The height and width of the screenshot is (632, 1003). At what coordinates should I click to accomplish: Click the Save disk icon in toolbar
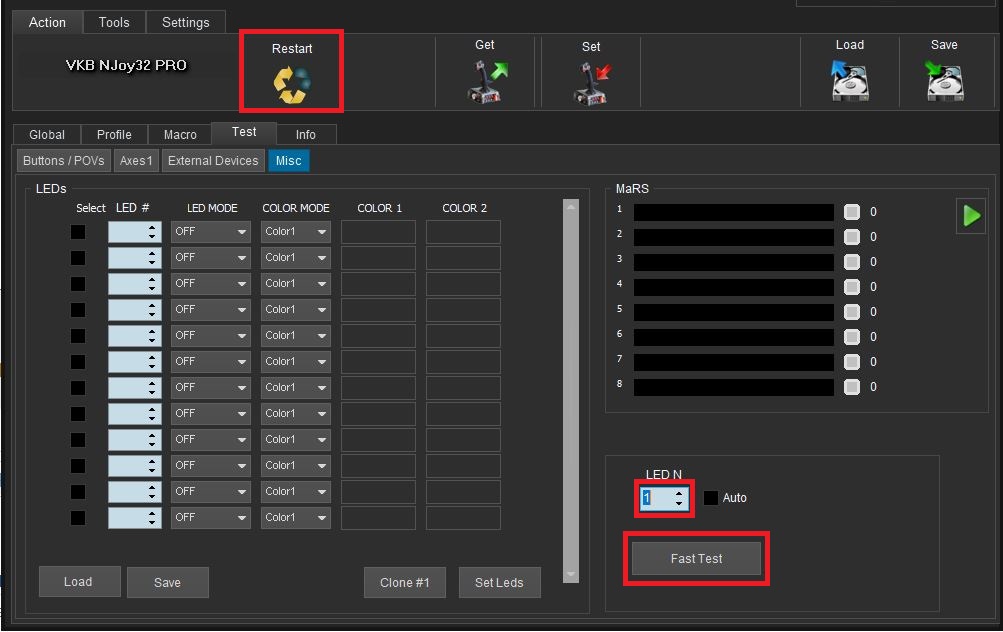pyautogui.click(x=944, y=82)
